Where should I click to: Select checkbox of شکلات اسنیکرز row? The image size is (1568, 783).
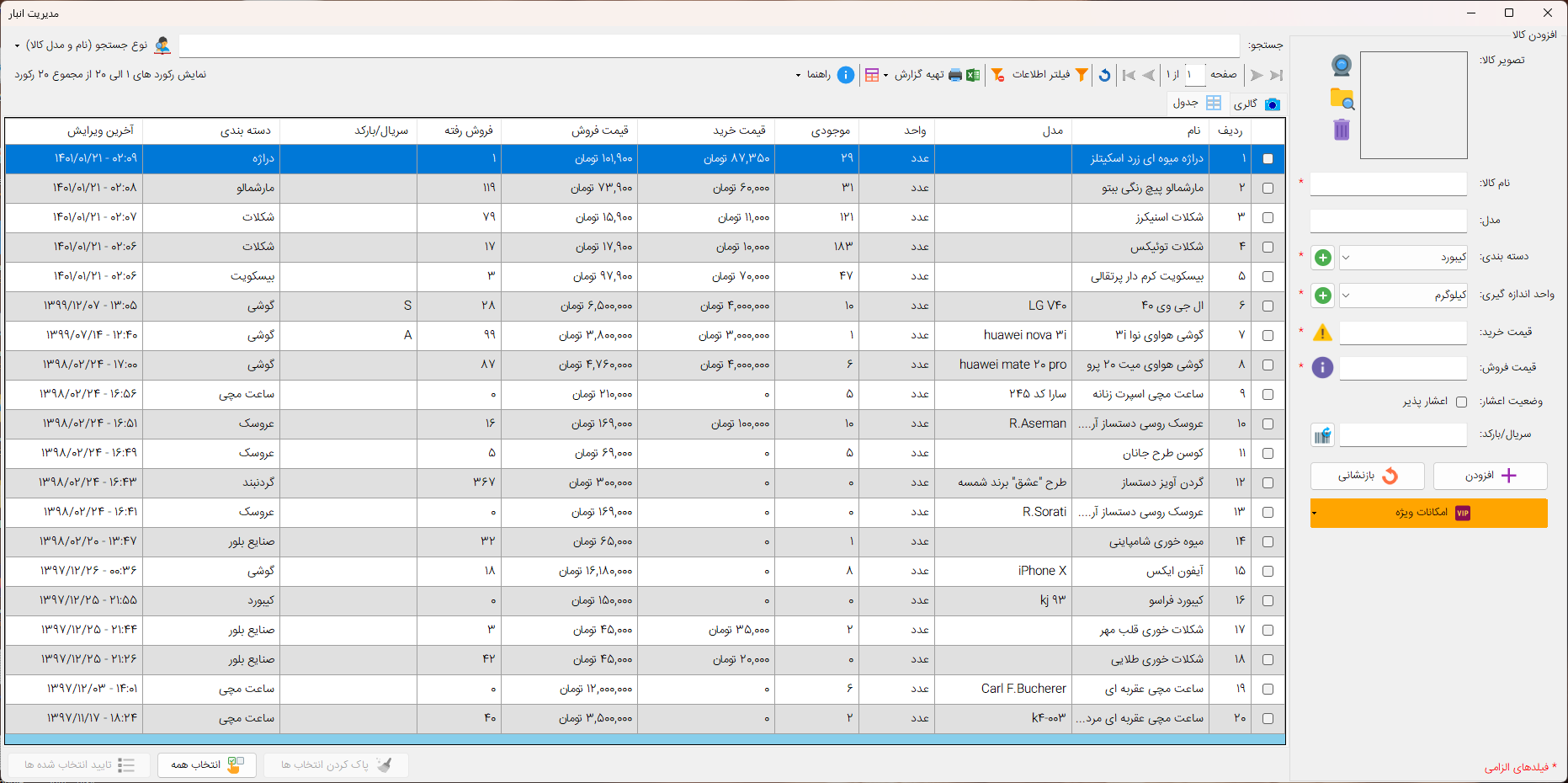tap(1268, 217)
